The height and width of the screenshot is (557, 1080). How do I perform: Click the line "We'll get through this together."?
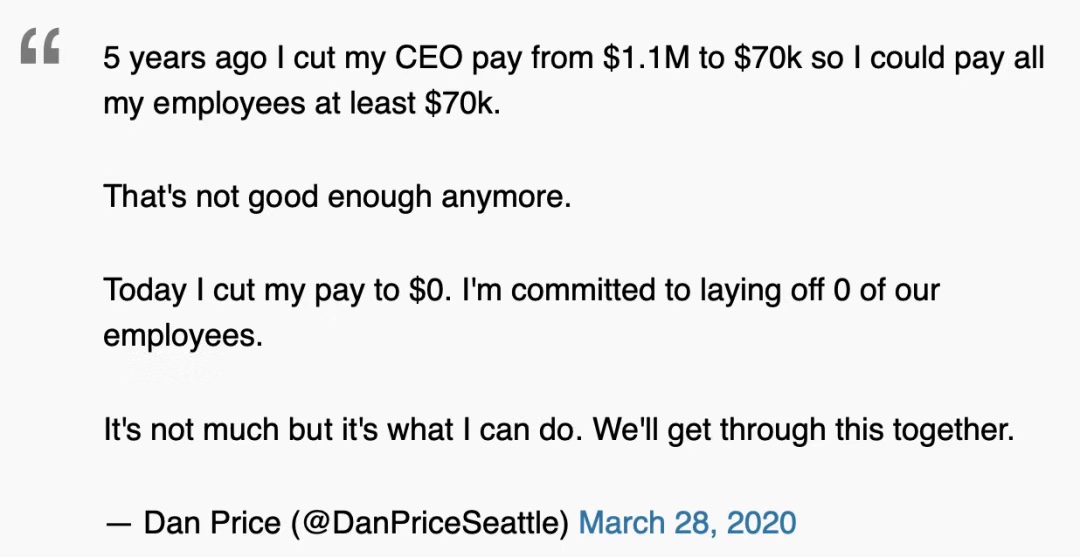click(804, 430)
